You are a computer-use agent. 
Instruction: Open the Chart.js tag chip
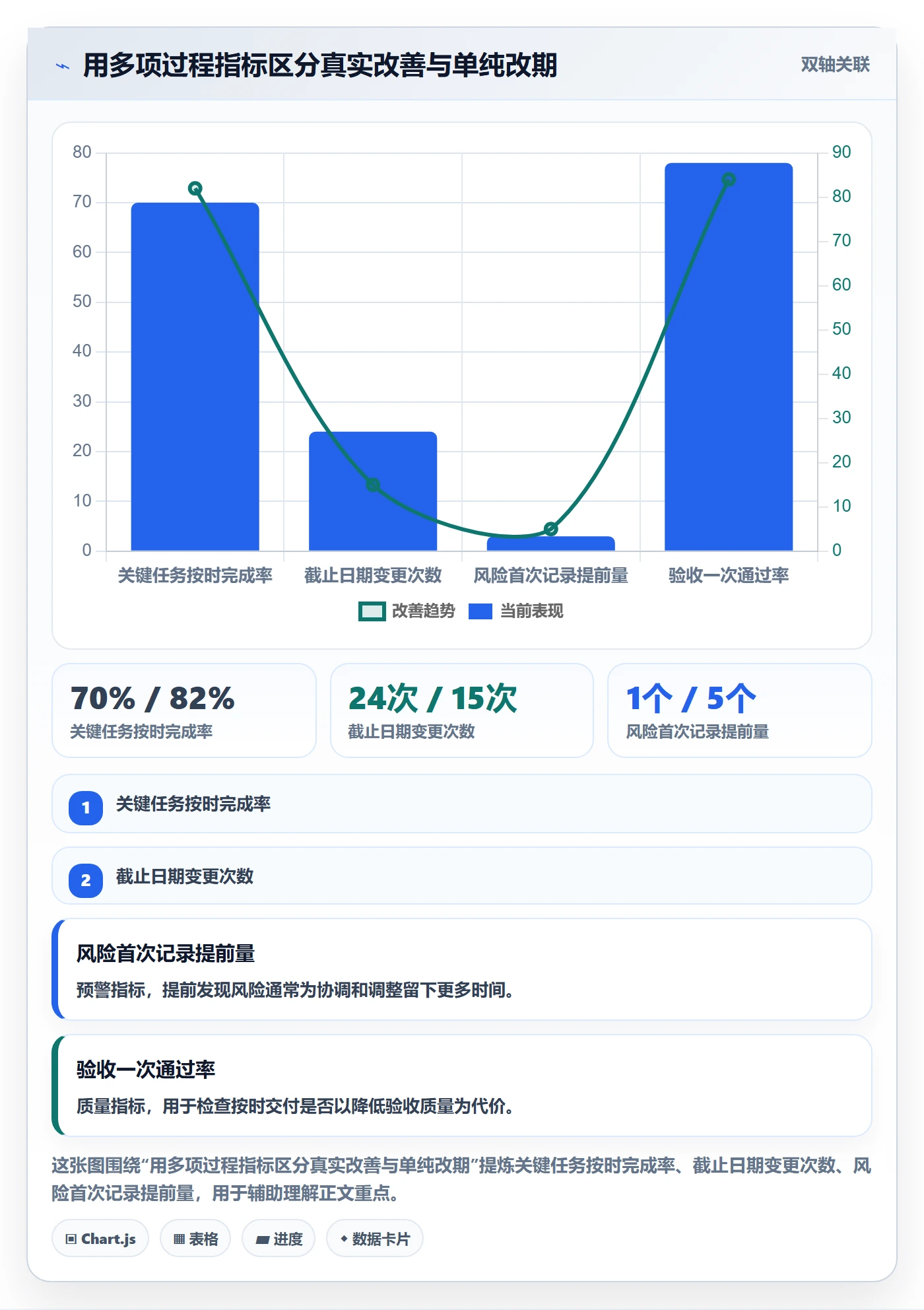pyautogui.click(x=100, y=1239)
